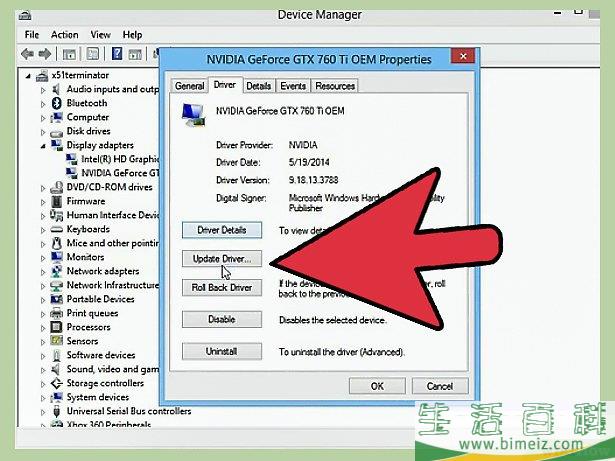The height and width of the screenshot is (461, 615).
Task: Switch to the Details tab
Action: point(258,86)
